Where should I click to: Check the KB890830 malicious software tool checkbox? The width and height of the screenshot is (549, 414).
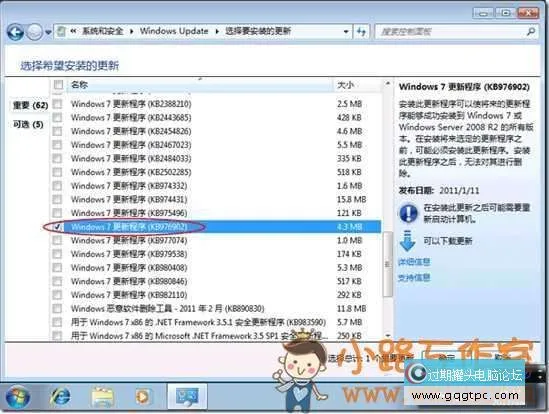click(x=57, y=309)
